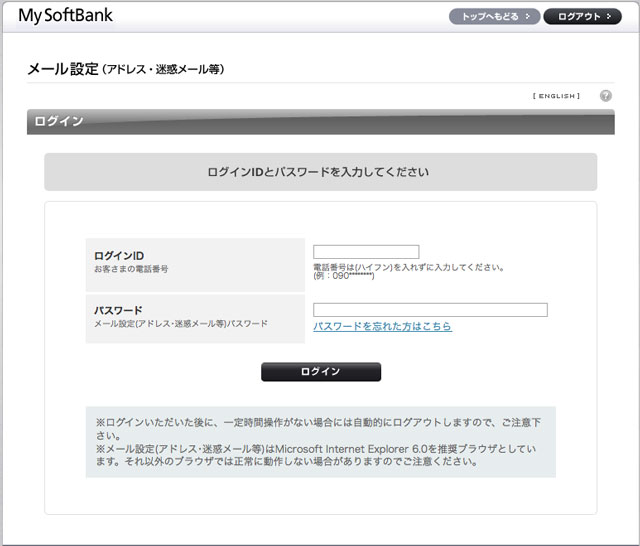Click the ログイン section header bar

coord(321,122)
